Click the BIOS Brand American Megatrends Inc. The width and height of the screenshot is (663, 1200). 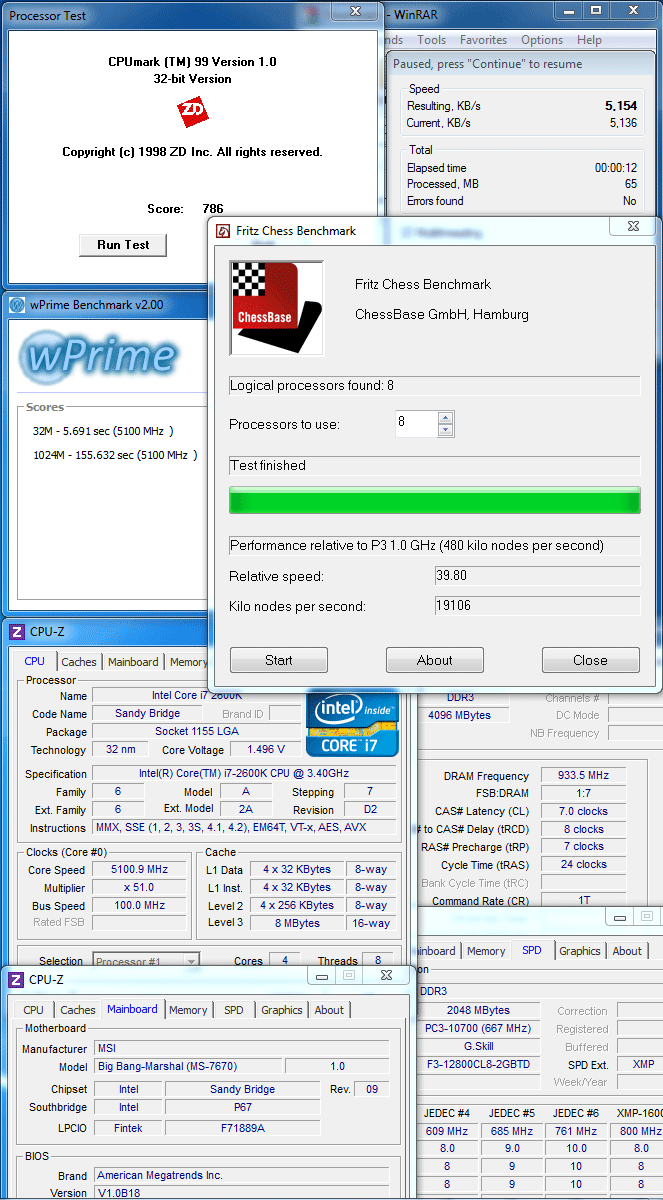[x=240, y=1175]
